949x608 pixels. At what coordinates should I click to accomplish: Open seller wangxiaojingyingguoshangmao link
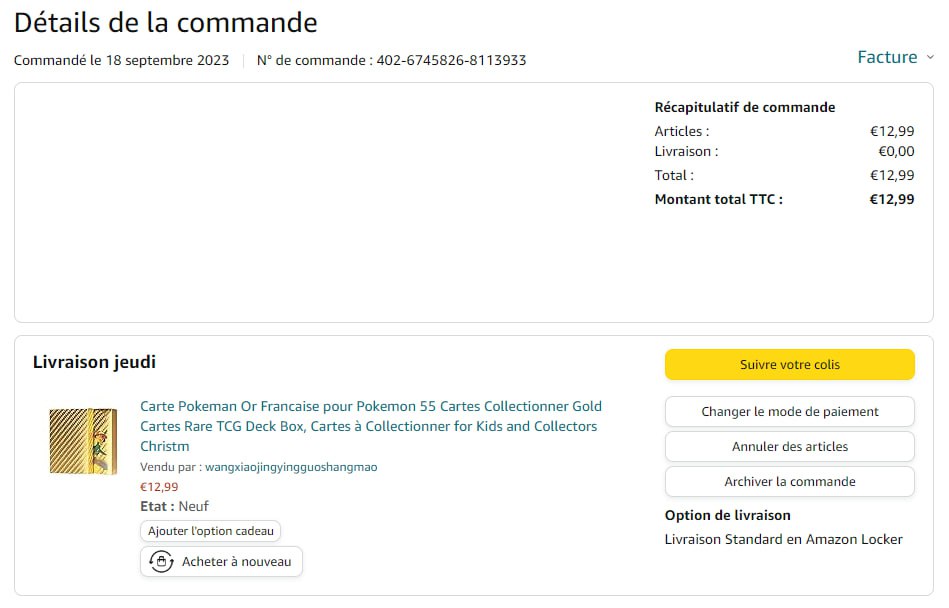[x=291, y=467]
